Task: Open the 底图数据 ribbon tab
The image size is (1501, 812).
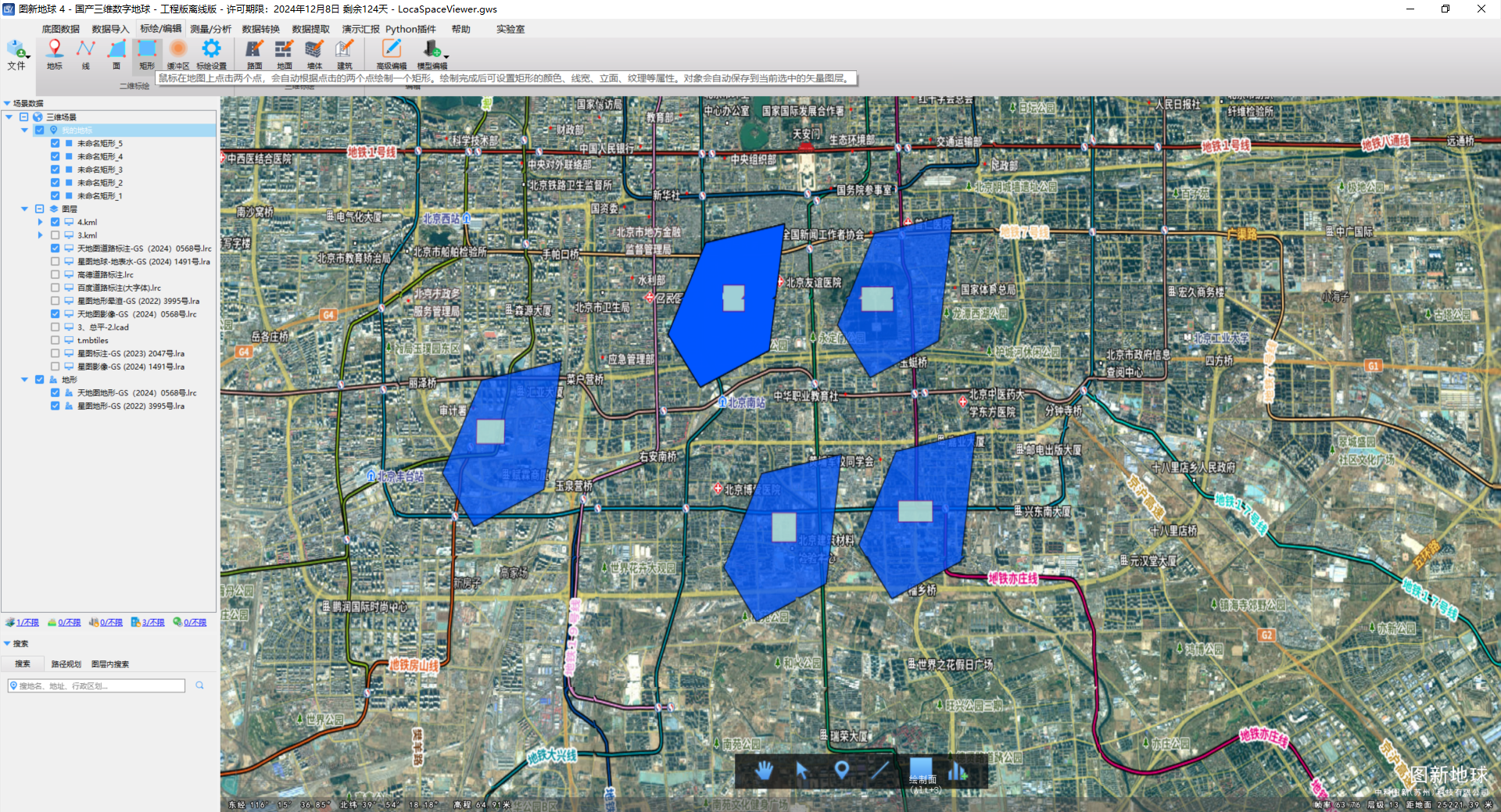Action: [61, 29]
